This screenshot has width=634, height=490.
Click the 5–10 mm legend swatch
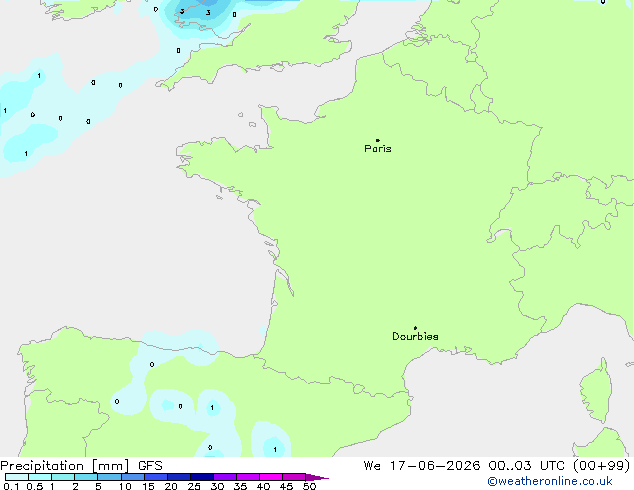(x=109, y=477)
